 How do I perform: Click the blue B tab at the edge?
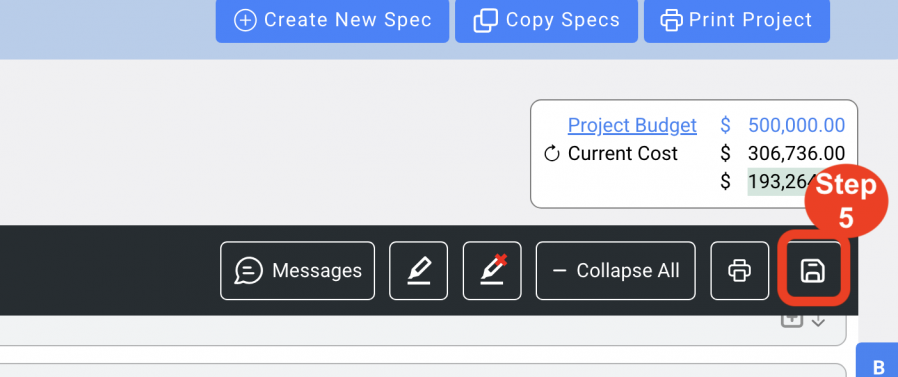tap(877, 361)
